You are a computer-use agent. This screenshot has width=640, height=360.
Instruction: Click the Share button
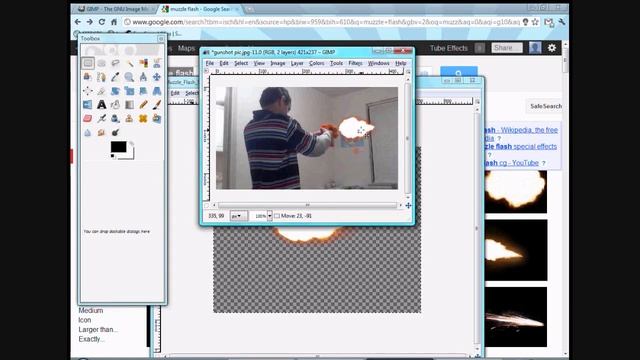507,48
